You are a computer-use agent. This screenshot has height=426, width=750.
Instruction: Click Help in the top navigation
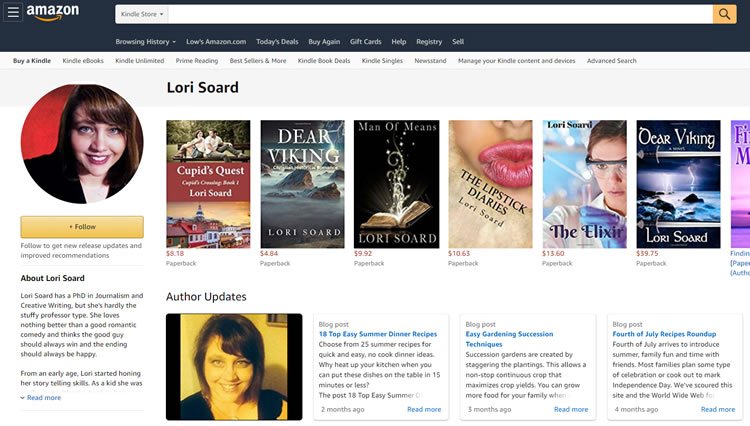pos(398,42)
